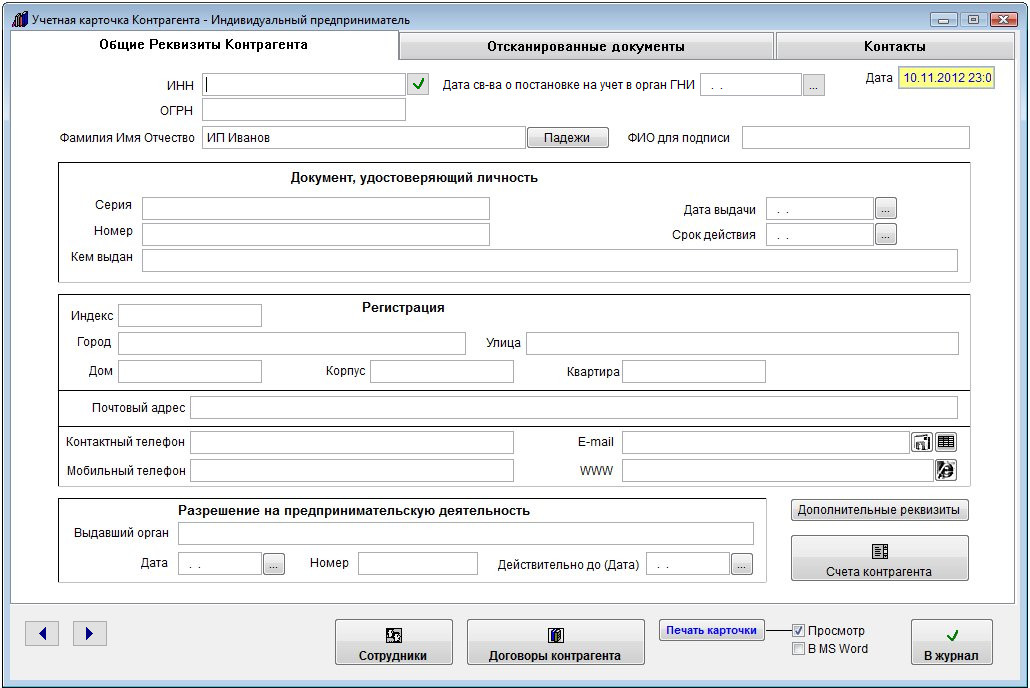Click into the ОГРН input field
1030x688 pixels.
304,110
